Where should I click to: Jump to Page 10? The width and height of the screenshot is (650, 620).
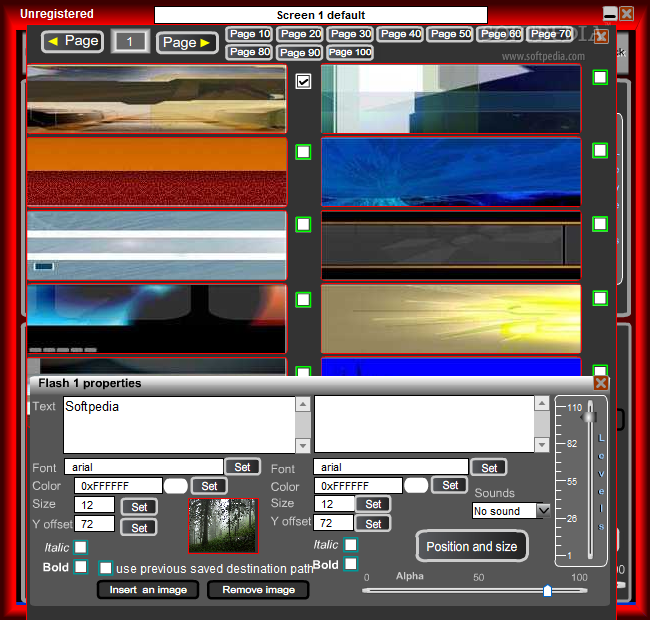tap(250, 34)
